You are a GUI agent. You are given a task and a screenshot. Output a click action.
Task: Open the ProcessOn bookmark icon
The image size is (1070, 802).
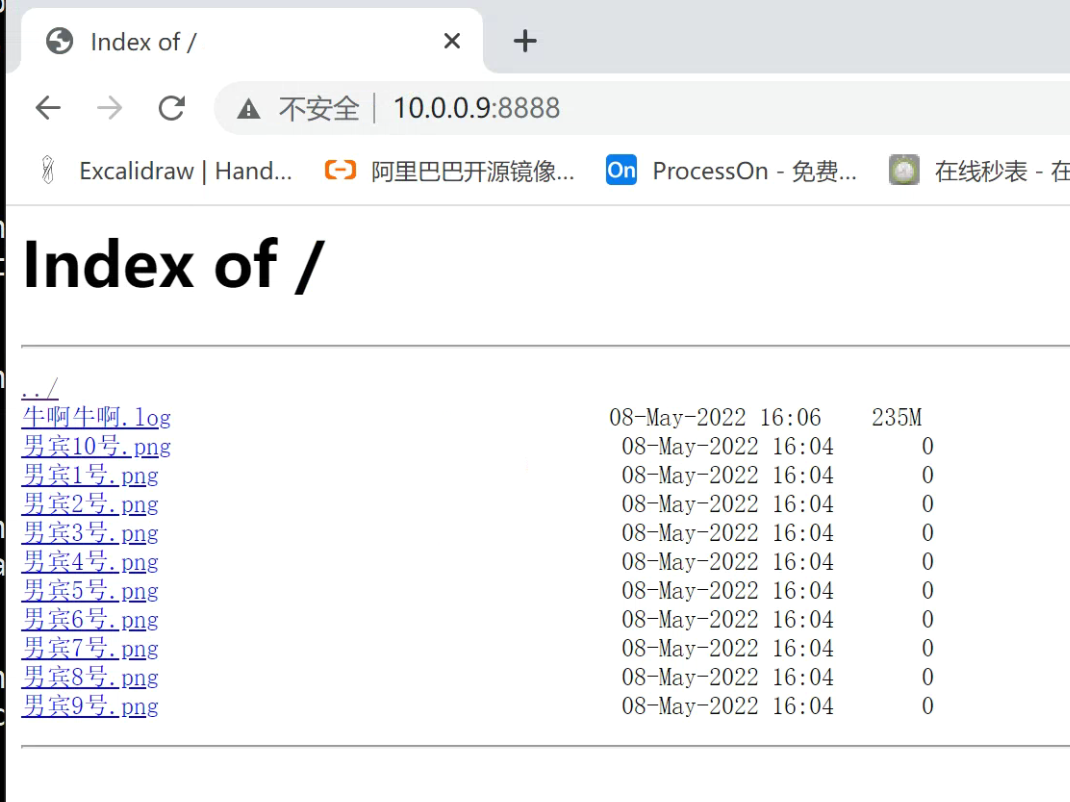(620, 170)
